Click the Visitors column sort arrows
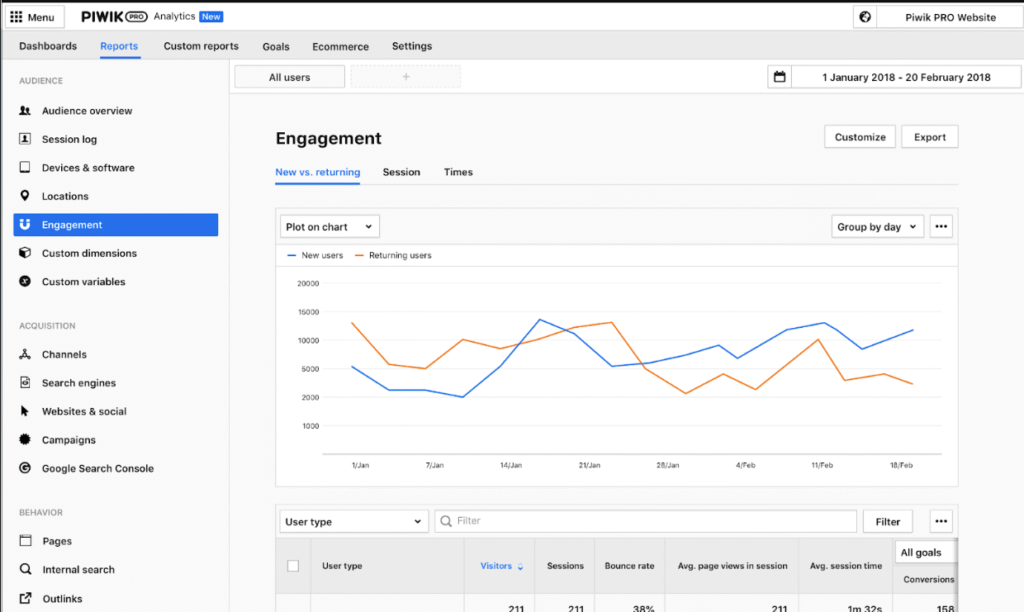Image resolution: width=1024 pixels, height=612 pixels. click(520, 566)
